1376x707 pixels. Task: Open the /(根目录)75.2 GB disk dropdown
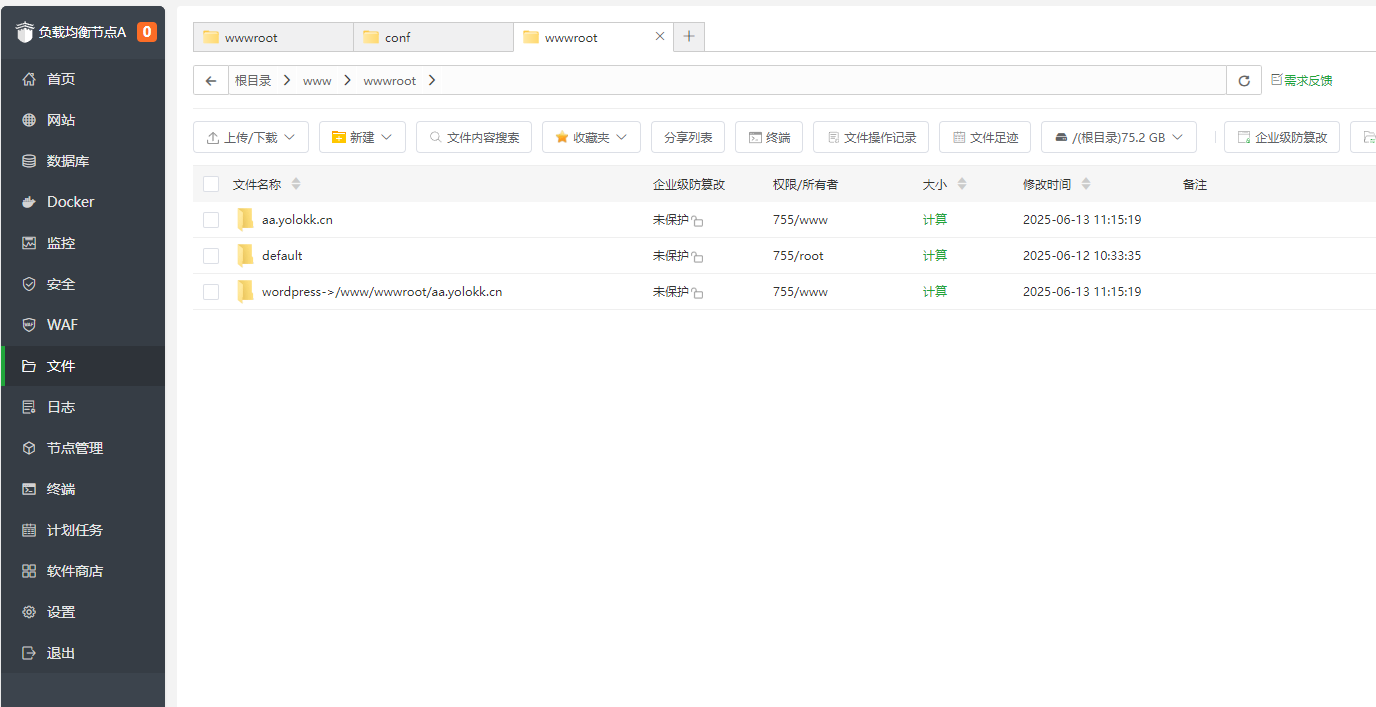click(1118, 137)
